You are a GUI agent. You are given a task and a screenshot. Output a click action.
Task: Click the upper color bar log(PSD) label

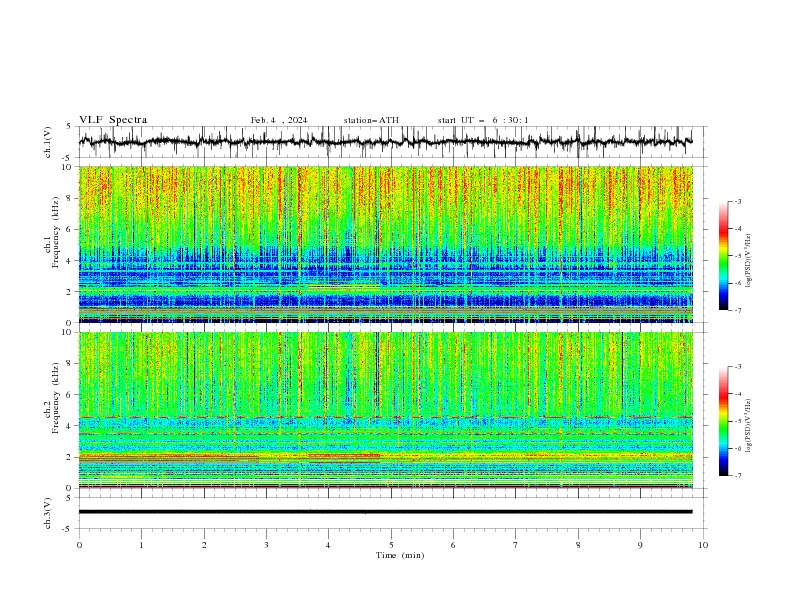pos(748,261)
